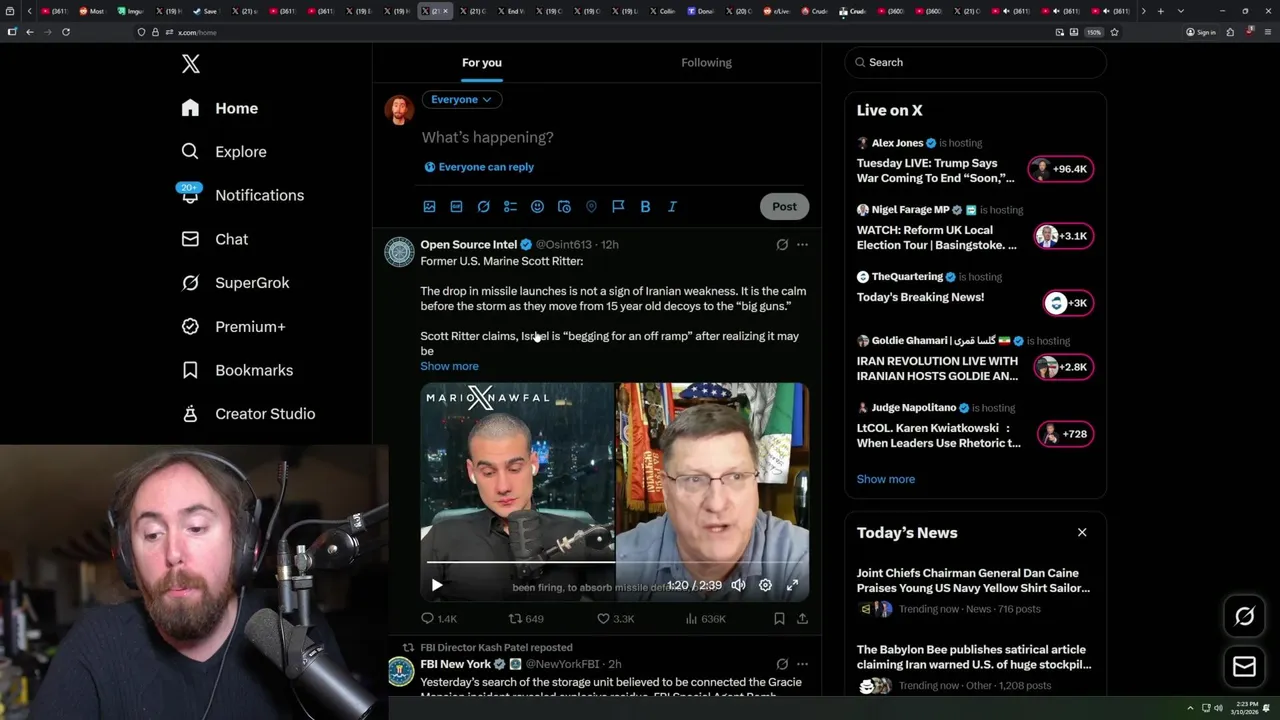
Task: Open the Notifications bell
Action: click(190, 195)
